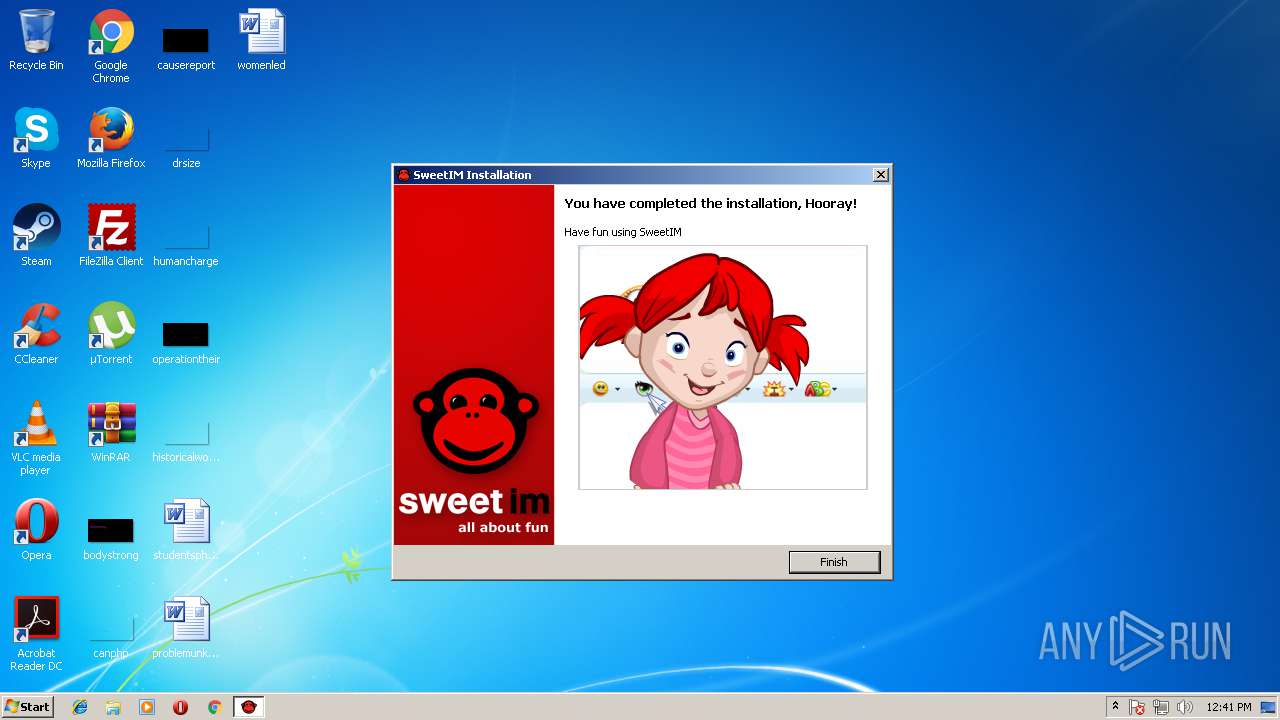The width and height of the screenshot is (1280, 720).
Task: Click the SweetIM monkey logo in installer
Action: click(474, 422)
